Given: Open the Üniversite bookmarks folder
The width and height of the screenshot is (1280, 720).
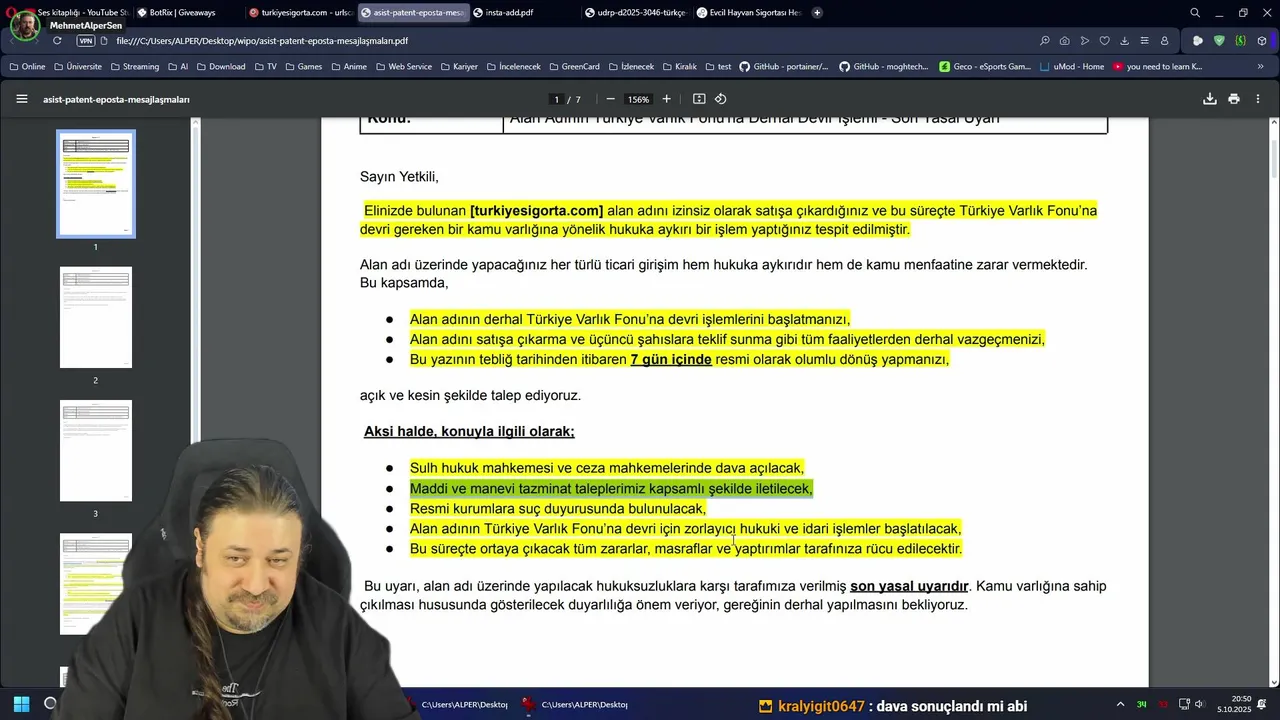Looking at the screenshot, I should (x=77, y=67).
